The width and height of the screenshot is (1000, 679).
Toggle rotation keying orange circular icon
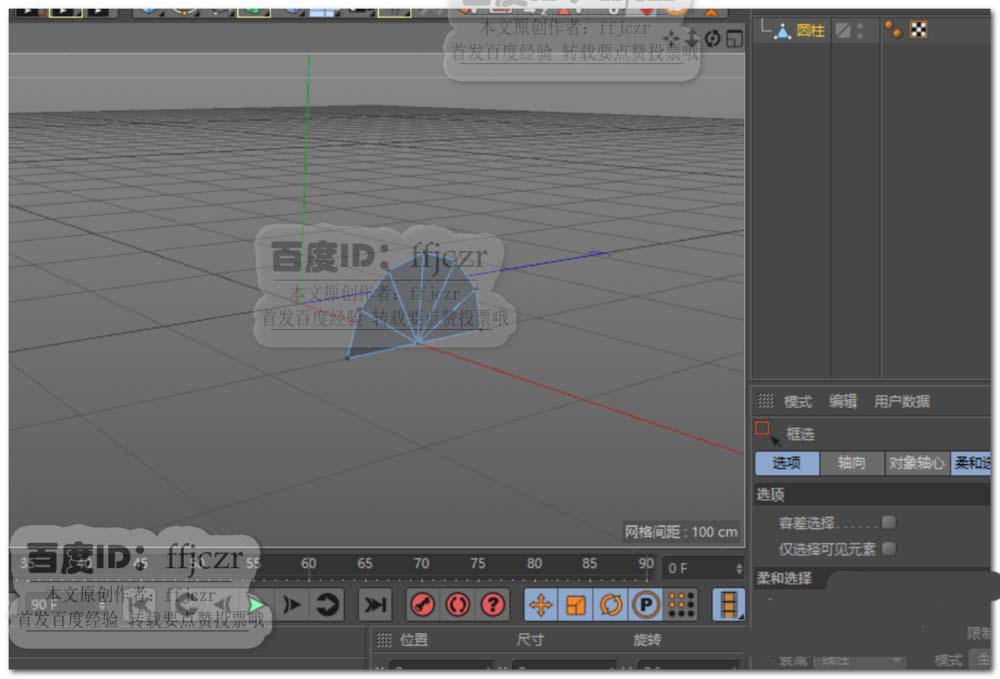(x=610, y=604)
